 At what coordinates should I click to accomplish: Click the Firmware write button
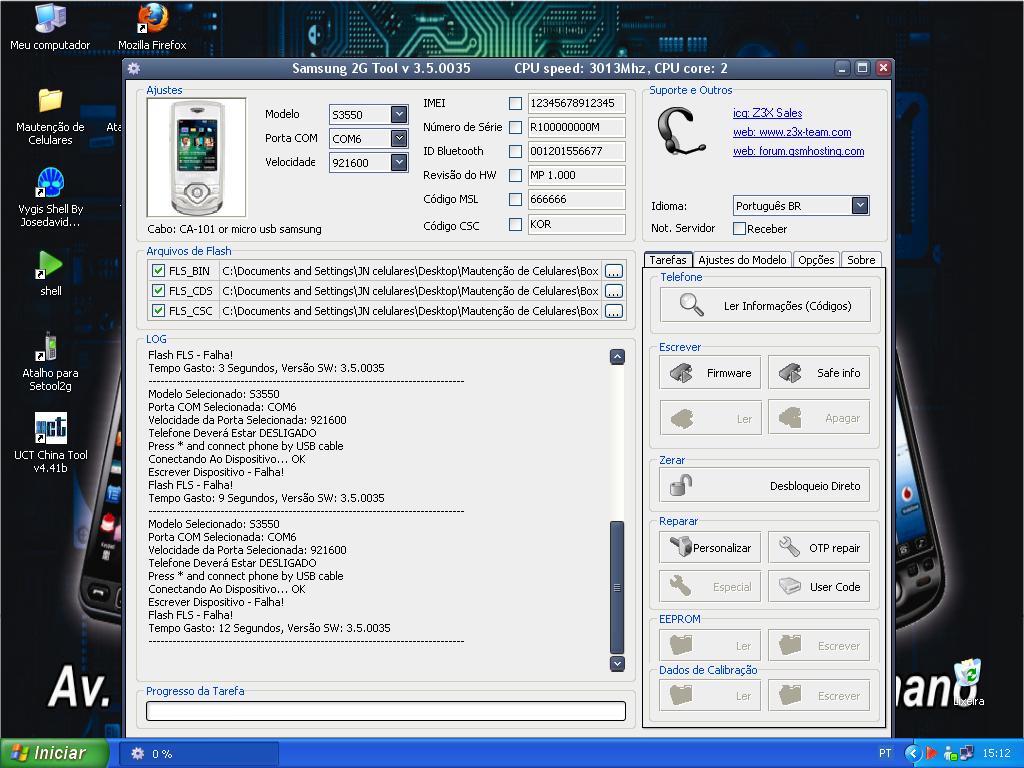[x=710, y=373]
